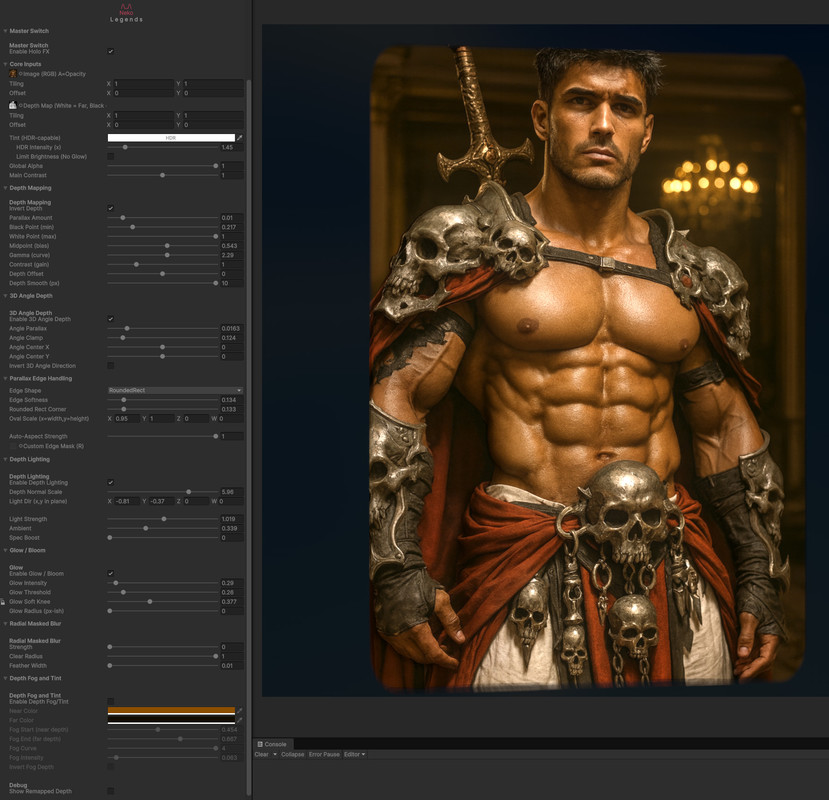The width and height of the screenshot is (829, 800).
Task: Enable Depth Fog/Tint checkbox
Action: point(110,701)
